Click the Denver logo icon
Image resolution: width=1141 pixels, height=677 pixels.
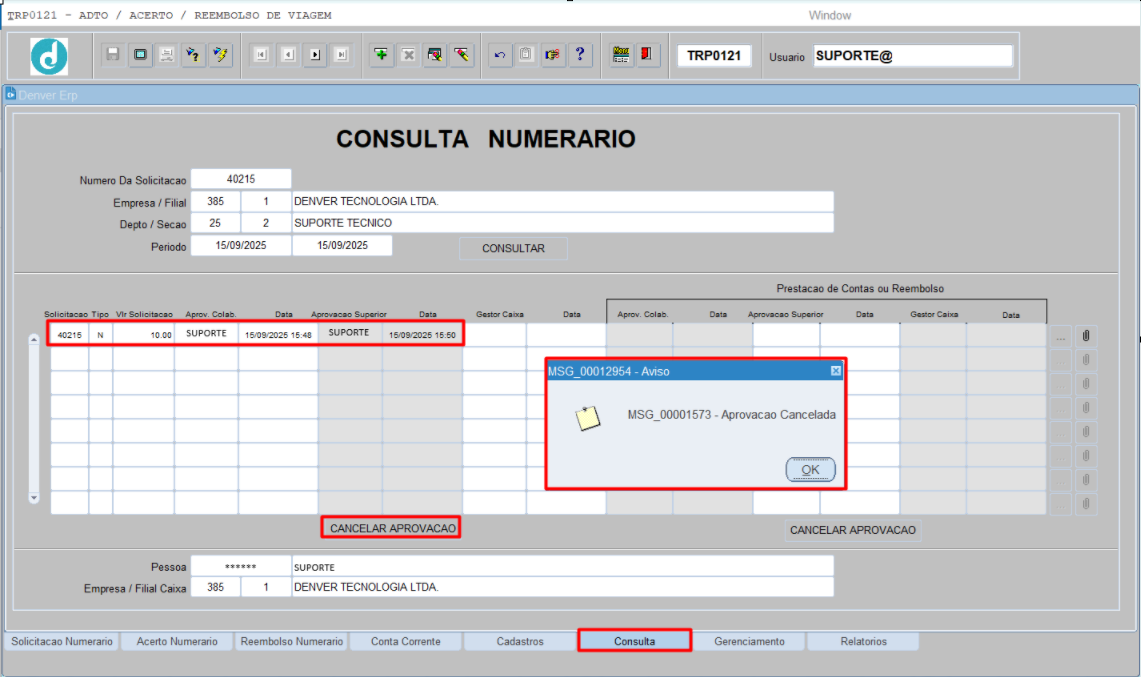(x=49, y=56)
